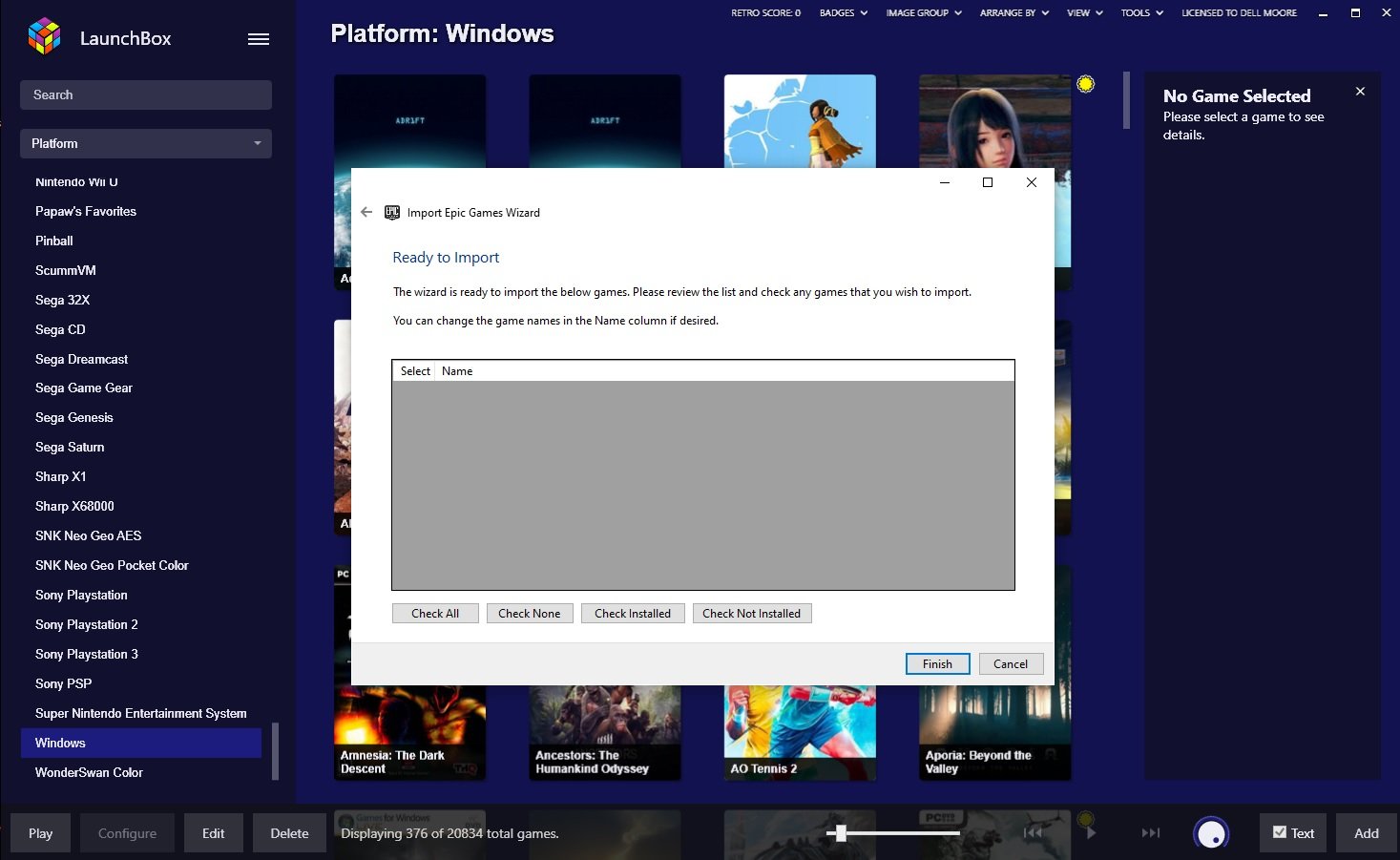Open the AO Tennis 2 game cover
This screenshot has width=1400, height=860.
800,733
